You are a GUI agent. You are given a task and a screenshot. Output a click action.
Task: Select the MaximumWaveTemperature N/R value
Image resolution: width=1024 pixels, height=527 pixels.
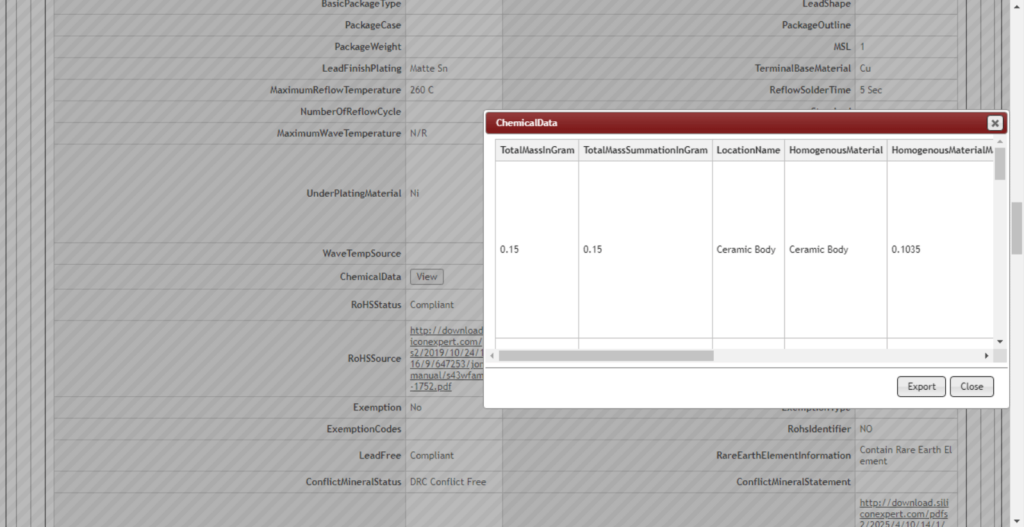[x=419, y=133]
